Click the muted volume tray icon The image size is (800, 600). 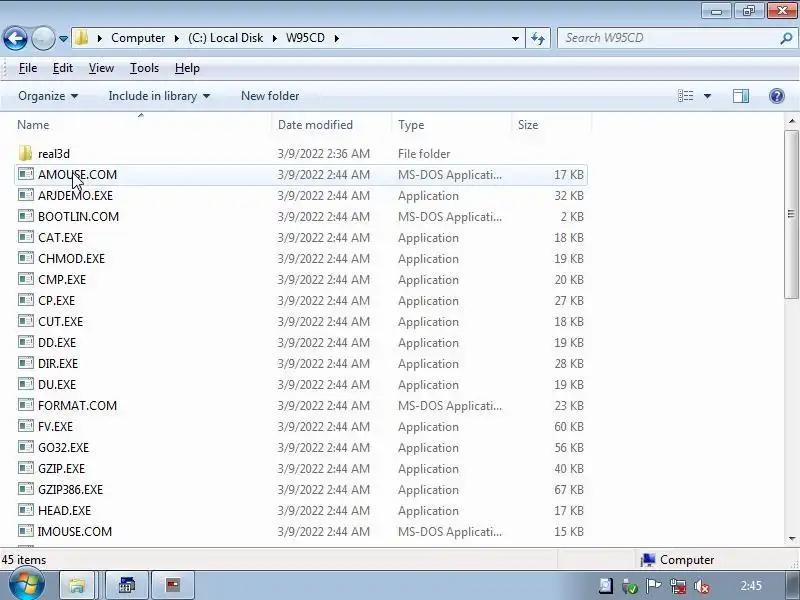pos(702,587)
